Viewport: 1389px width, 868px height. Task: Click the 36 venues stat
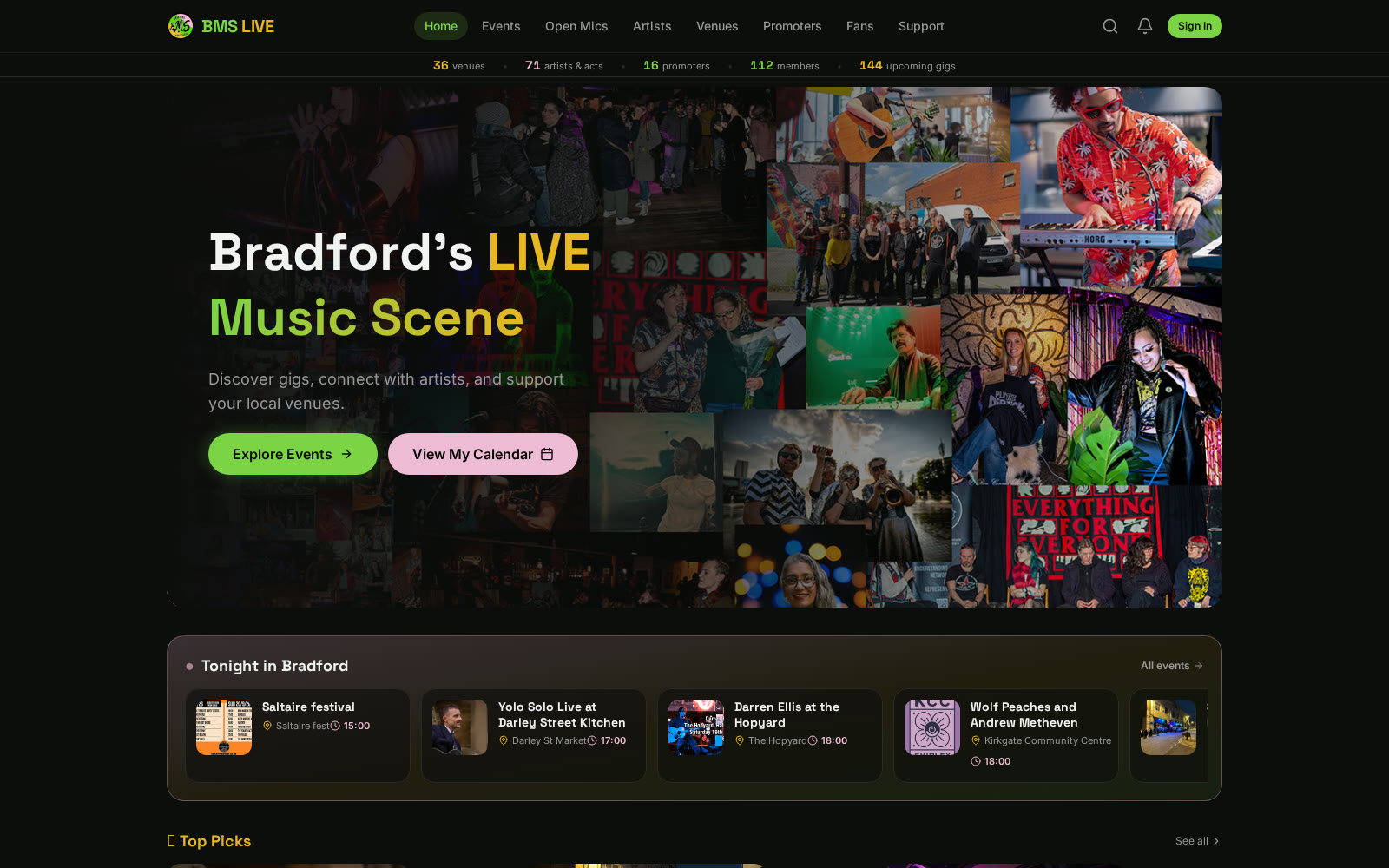click(x=459, y=65)
